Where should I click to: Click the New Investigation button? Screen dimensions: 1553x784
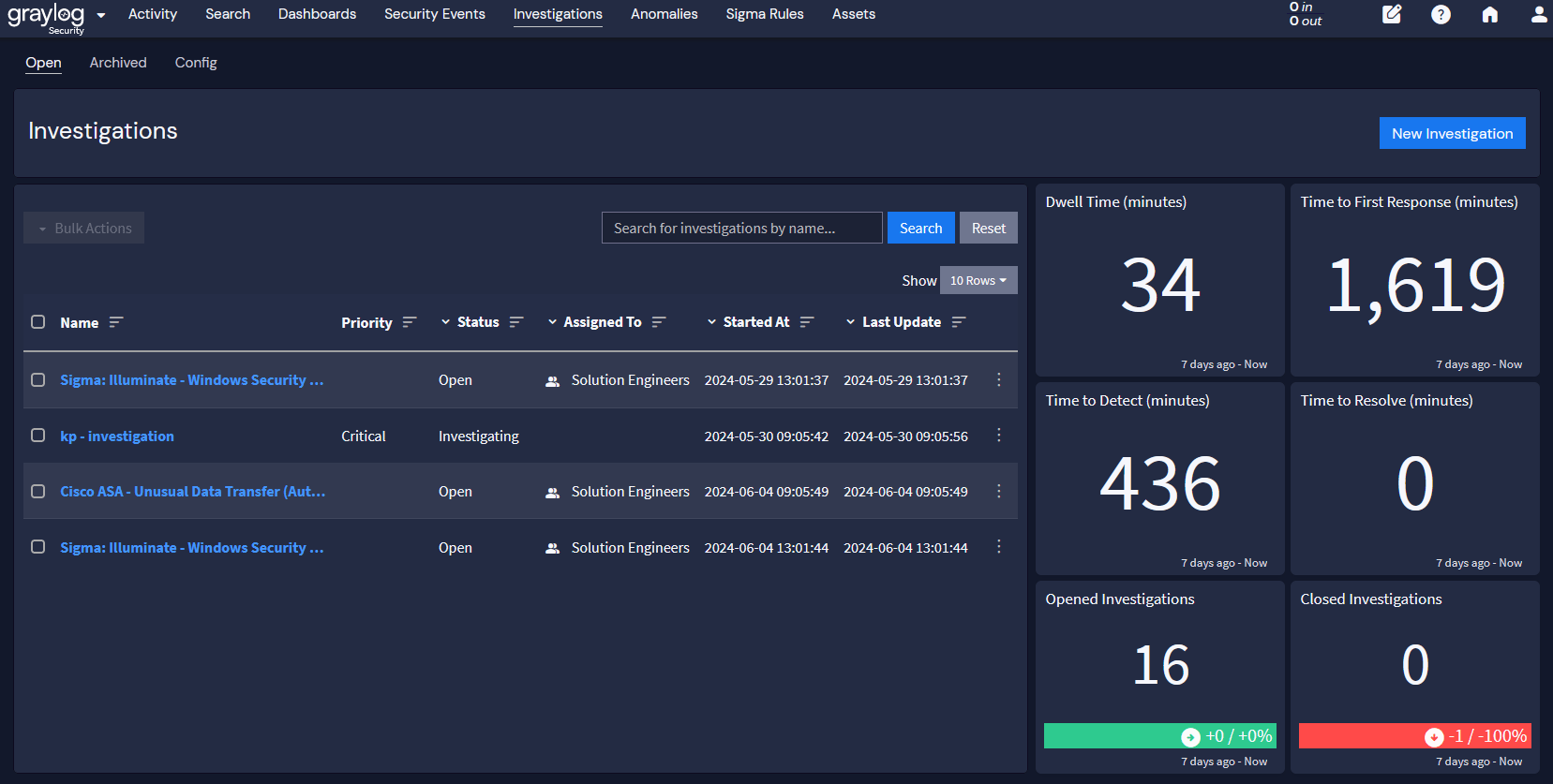coord(1452,133)
